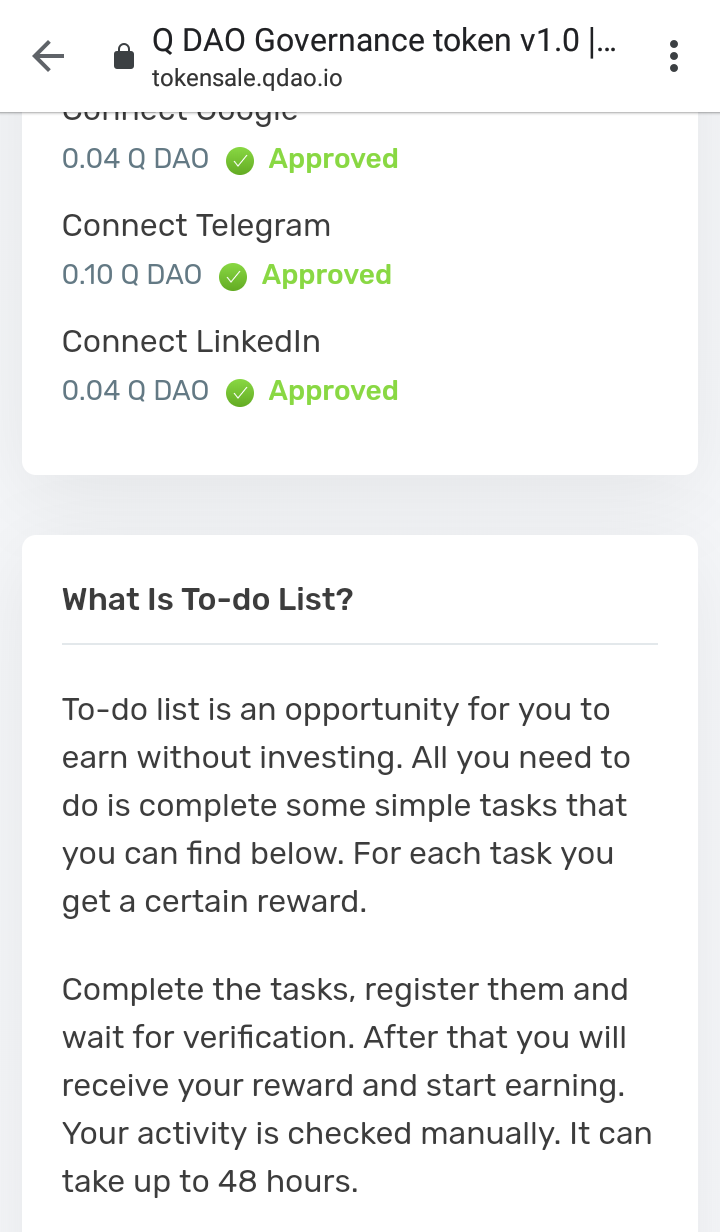Click the 'earn without investing' paragraph

point(345,805)
